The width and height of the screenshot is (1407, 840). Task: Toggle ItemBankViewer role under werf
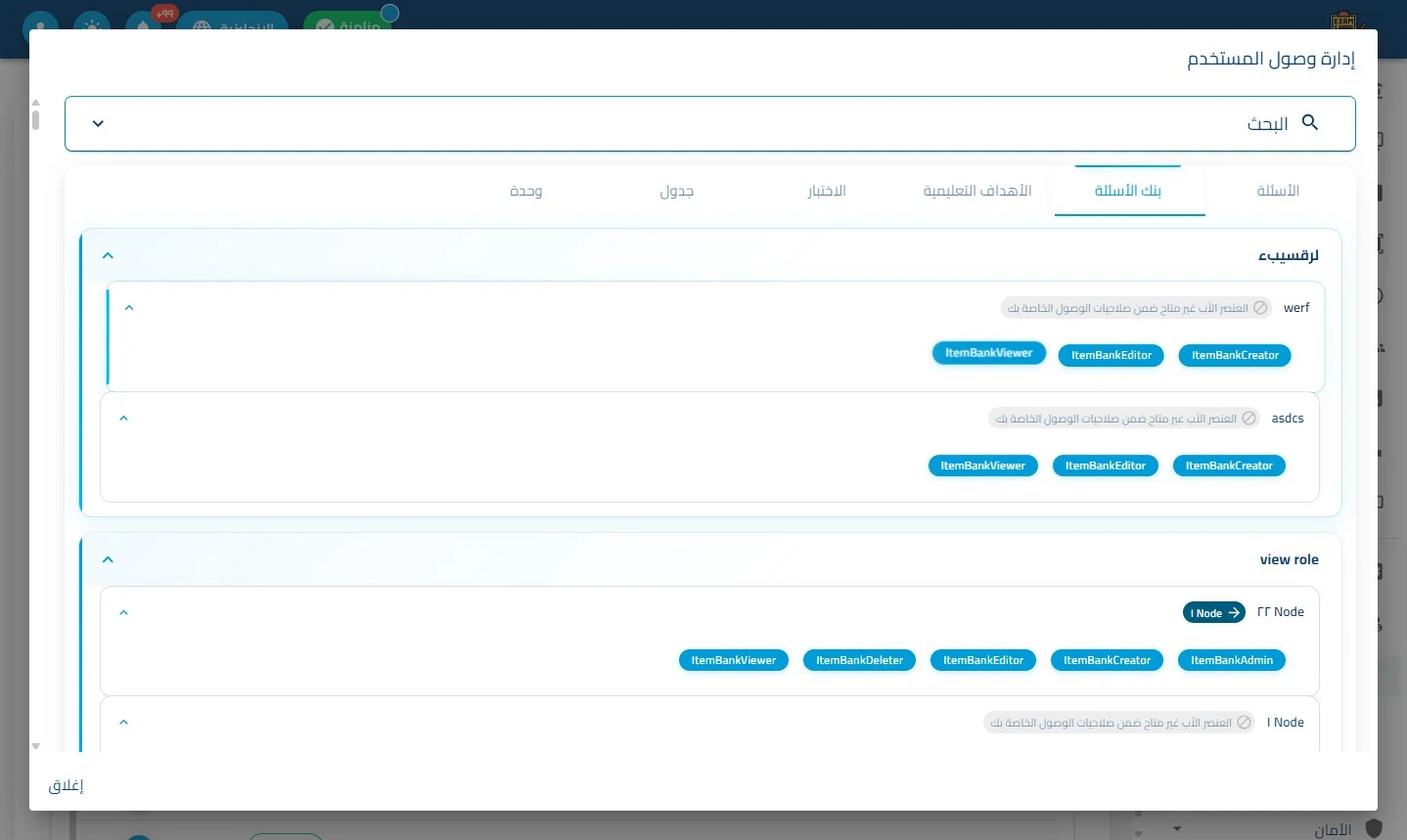pos(988,353)
